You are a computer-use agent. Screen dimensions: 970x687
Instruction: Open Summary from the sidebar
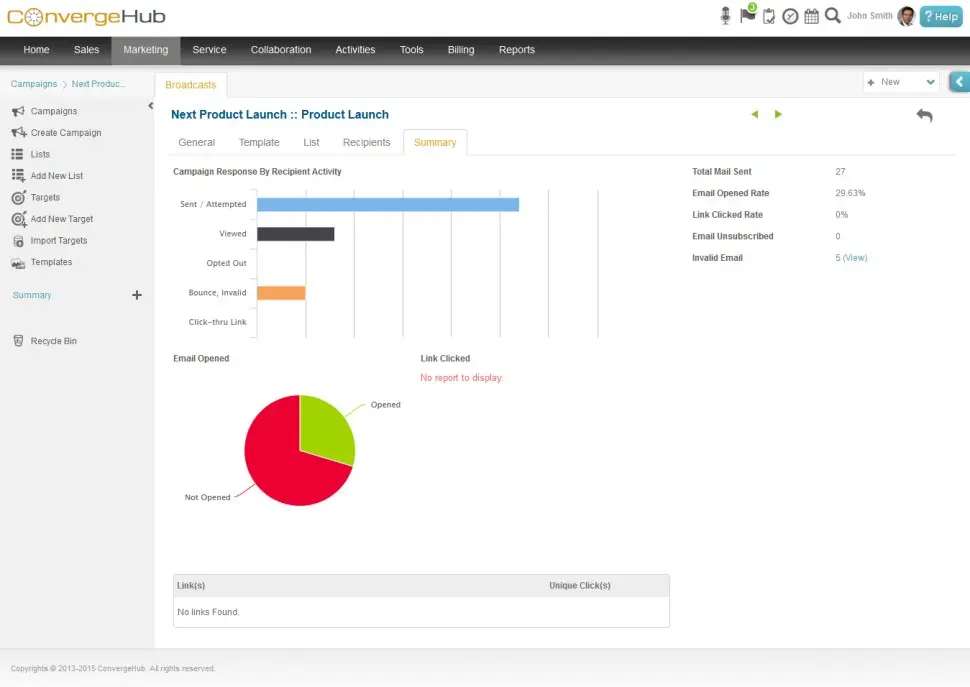[x=32, y=294]
